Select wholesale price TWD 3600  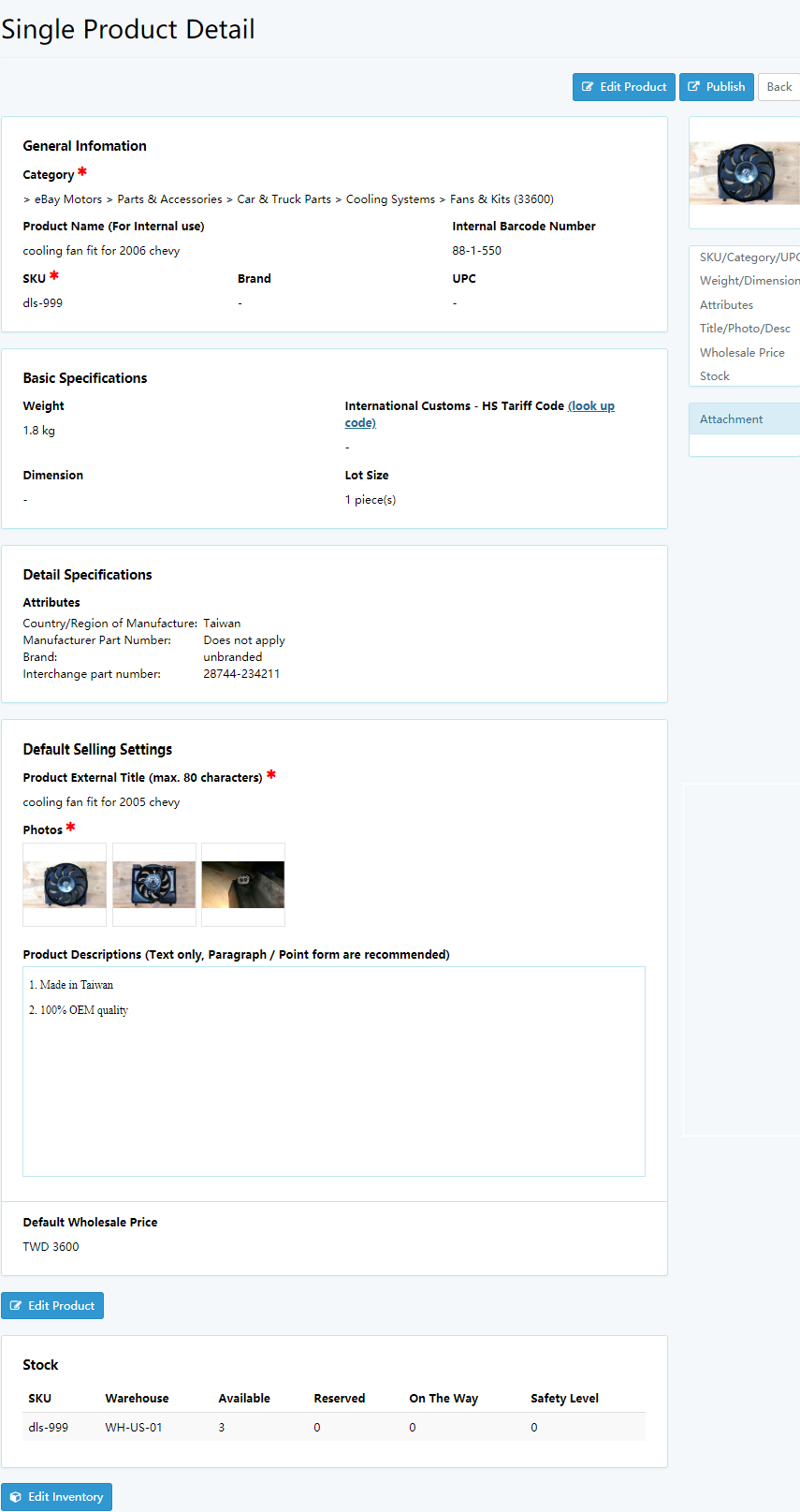pos(51,1246)
